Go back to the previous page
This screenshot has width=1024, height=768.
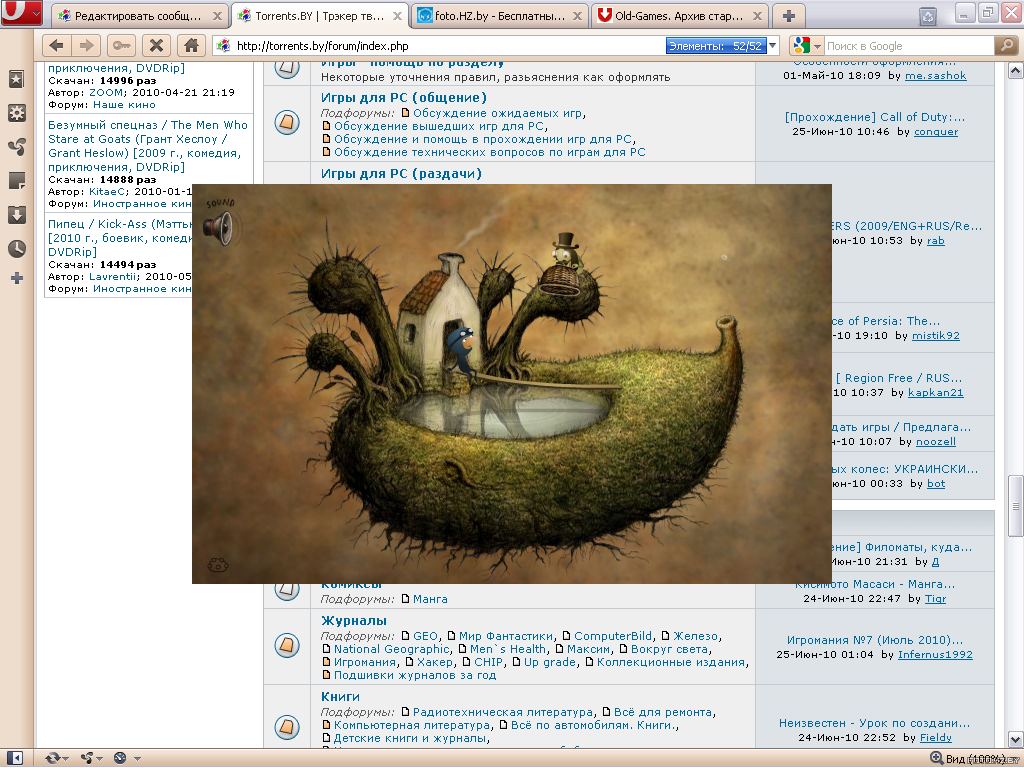click(57, 46)
